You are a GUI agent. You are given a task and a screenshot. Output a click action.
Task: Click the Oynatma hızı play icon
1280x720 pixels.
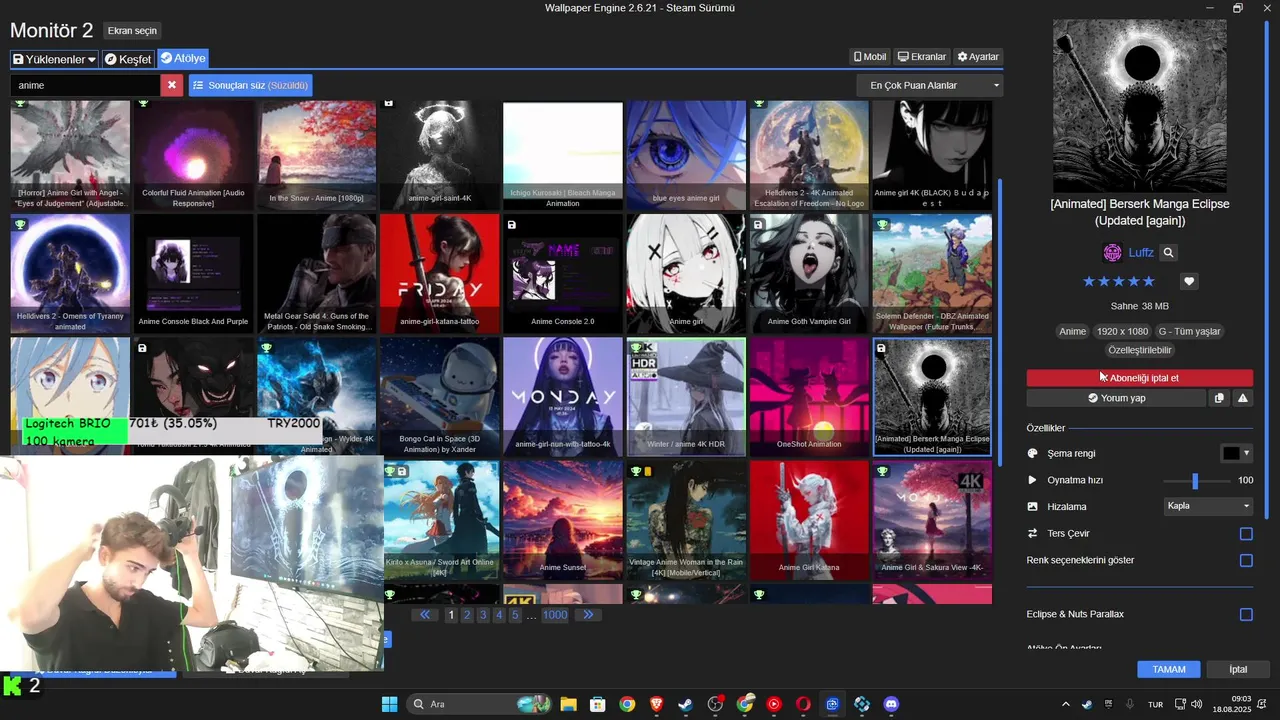[x=1033, y=480]
